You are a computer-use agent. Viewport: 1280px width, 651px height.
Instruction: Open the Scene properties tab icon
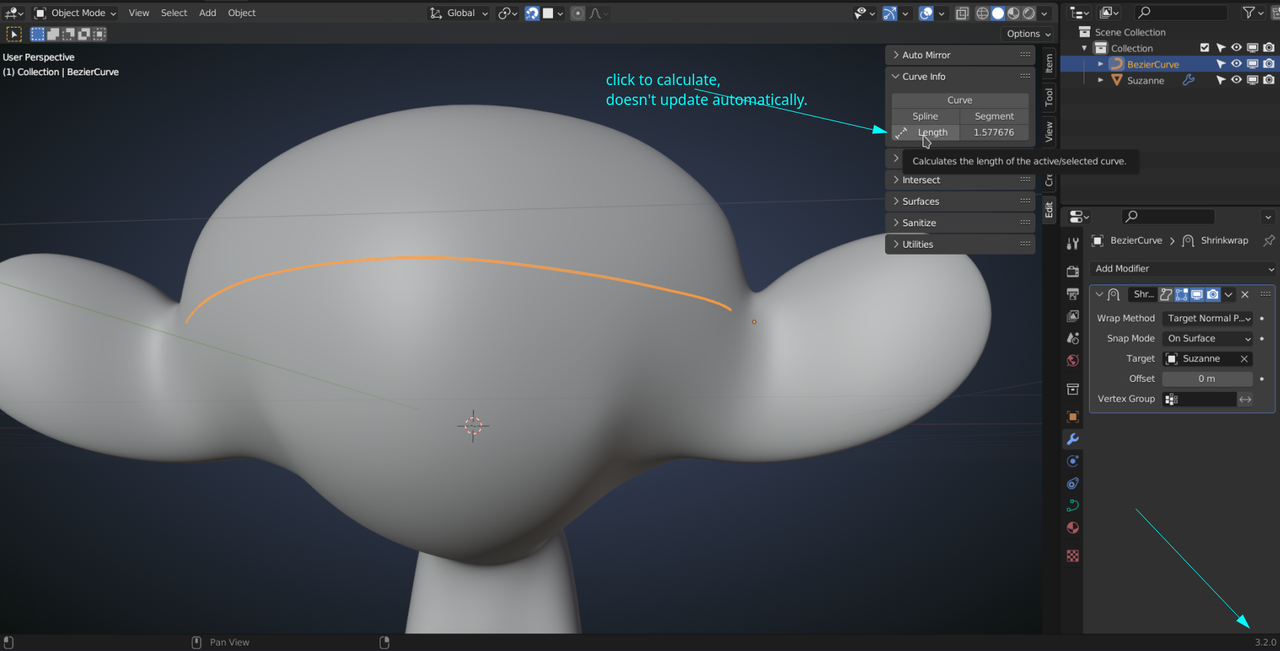pyautogui.click(x=1073, y=338)
